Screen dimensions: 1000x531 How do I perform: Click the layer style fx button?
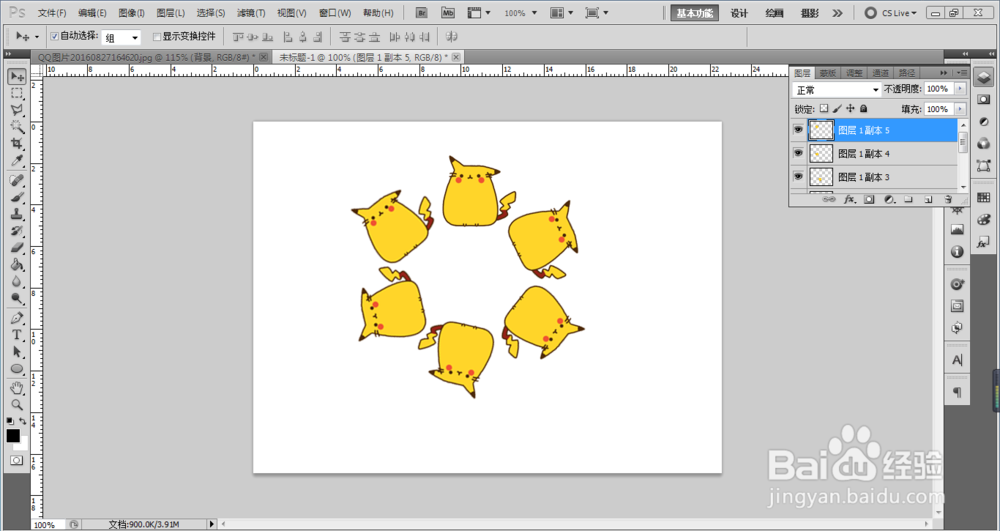click(849, 200)
